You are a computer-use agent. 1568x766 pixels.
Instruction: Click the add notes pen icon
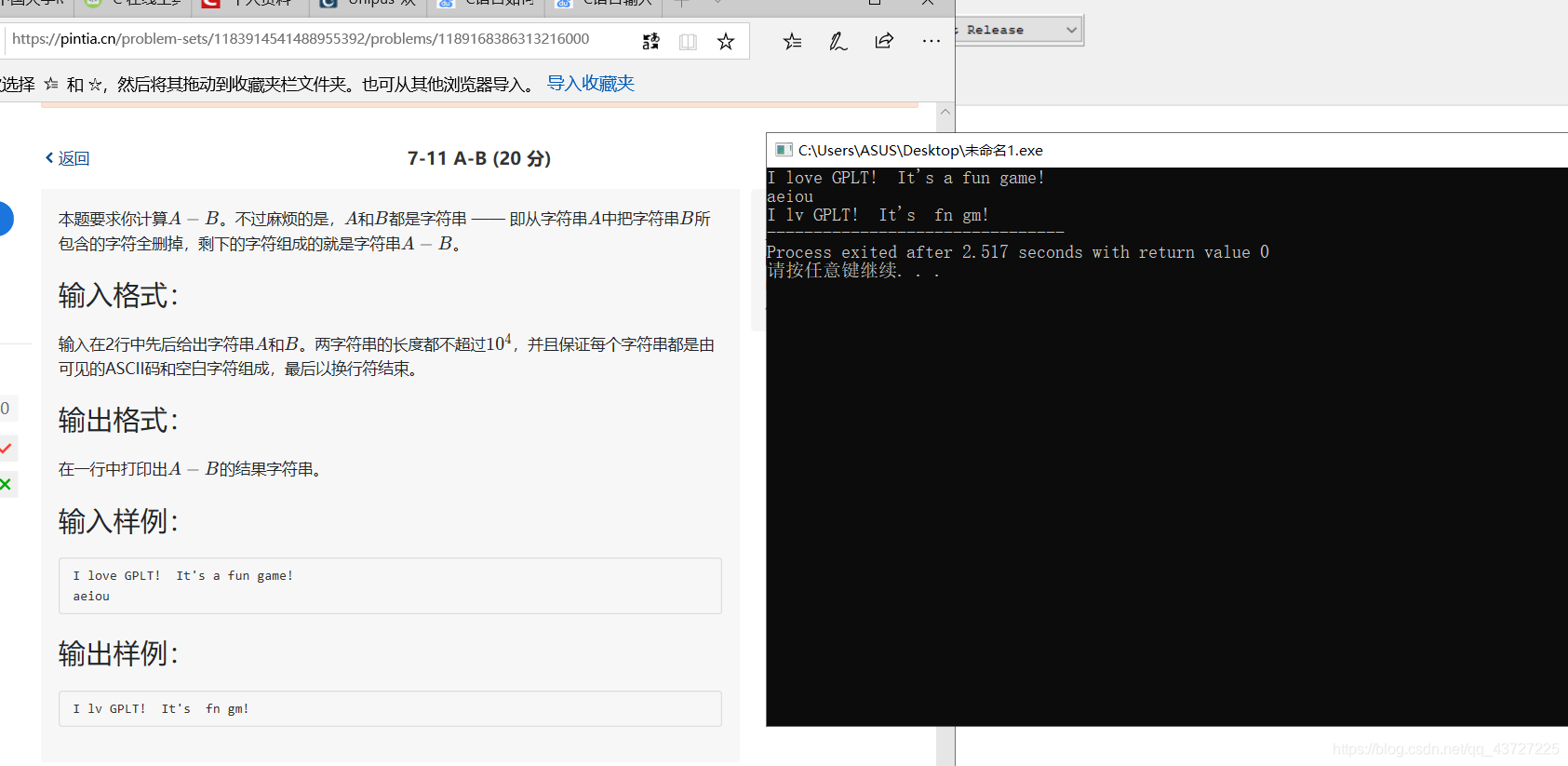[x=838, y=41]
